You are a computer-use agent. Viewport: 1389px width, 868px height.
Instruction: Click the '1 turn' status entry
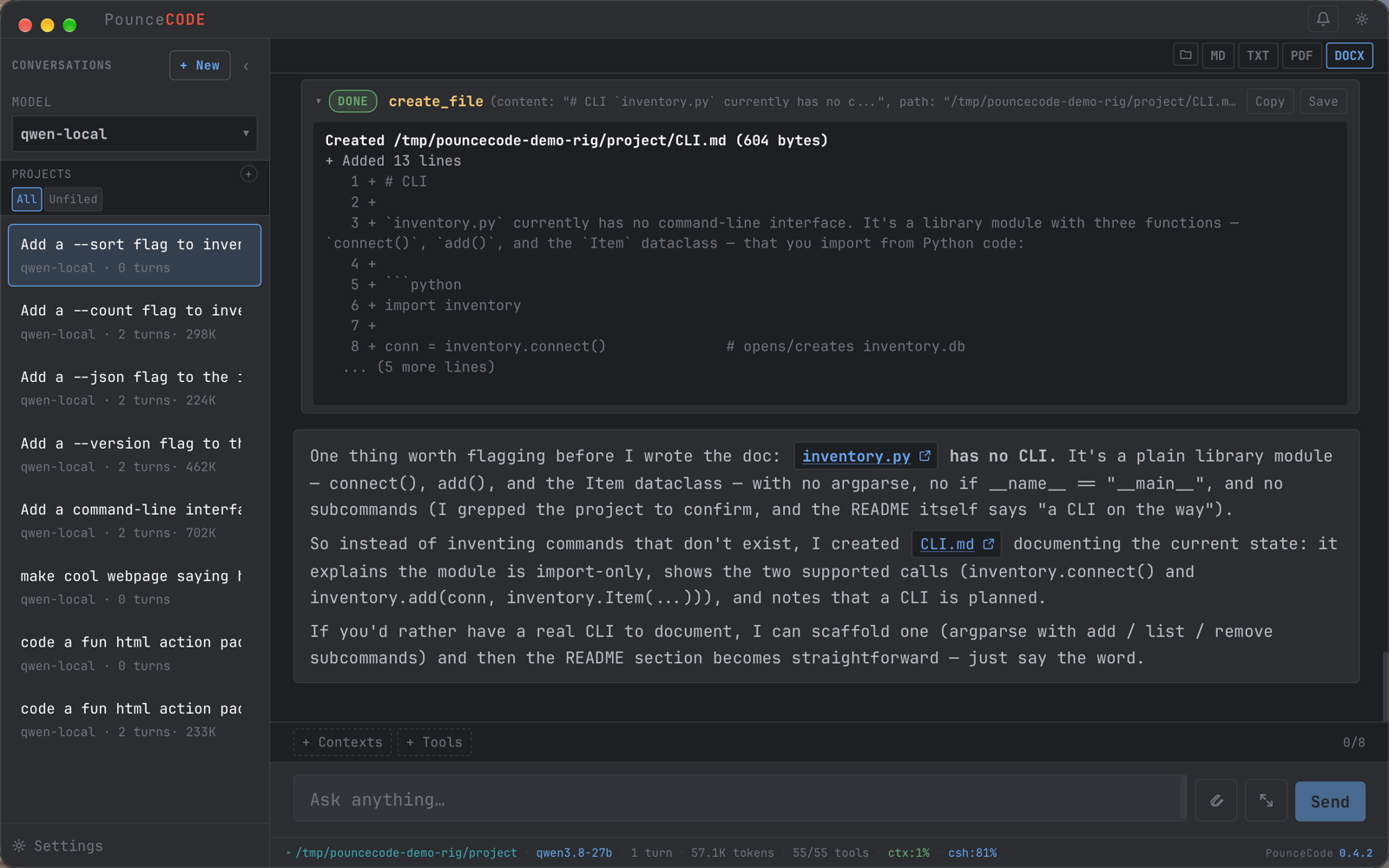[651, 852]
